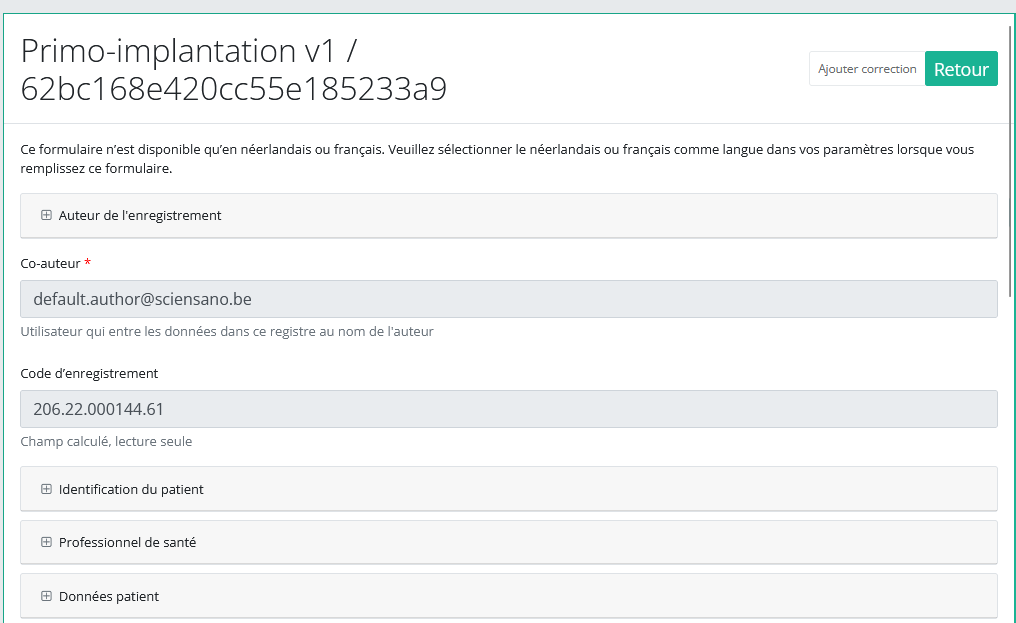The width and height of the screenshot is (1016, 623).
Task: Click the Co-auteur field label
Action: click(x=50, y=263)
